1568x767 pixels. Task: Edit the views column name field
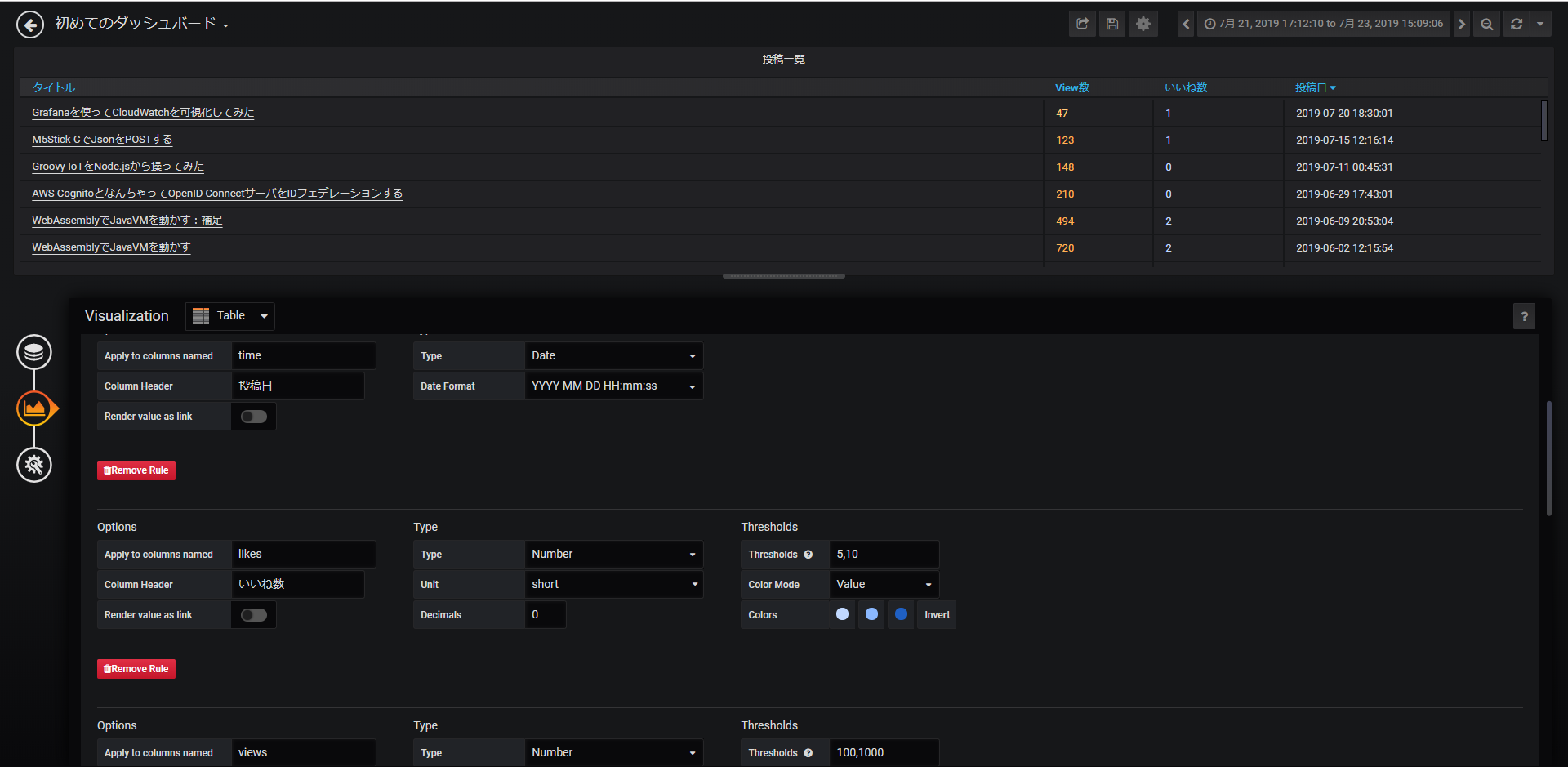[304, 753]
